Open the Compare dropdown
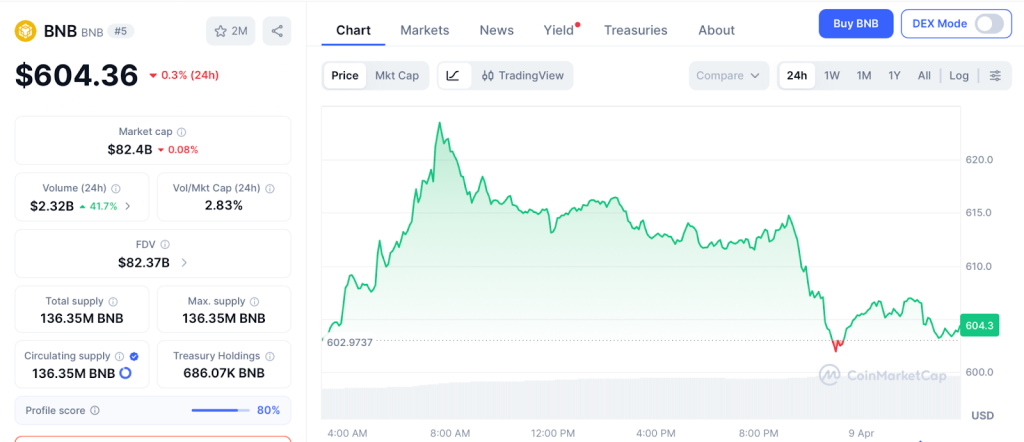 [729, 76]
